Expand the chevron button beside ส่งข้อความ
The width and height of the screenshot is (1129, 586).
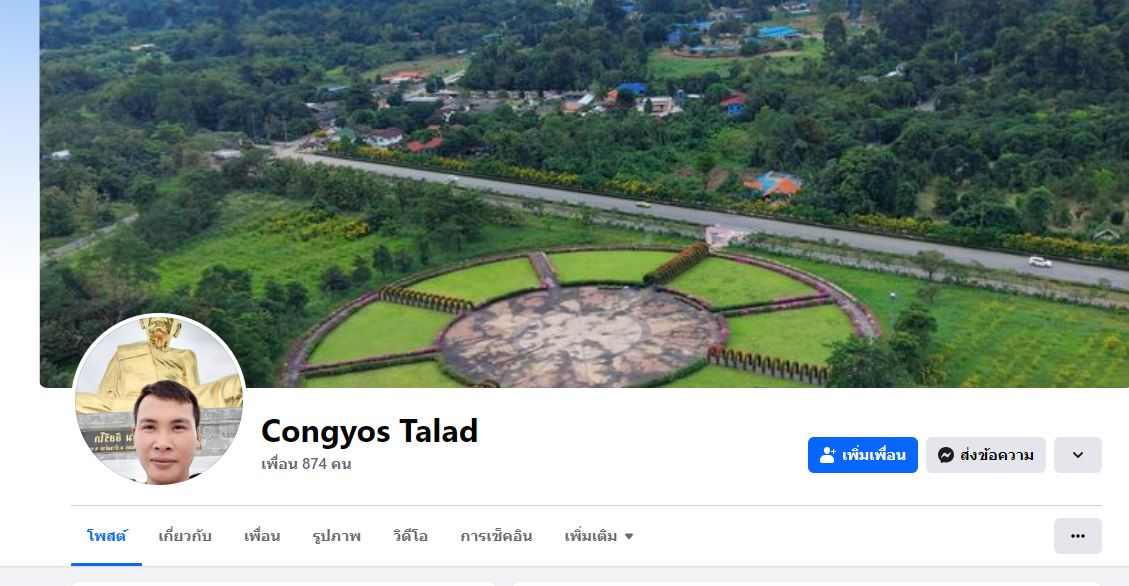click(1078, 455)
